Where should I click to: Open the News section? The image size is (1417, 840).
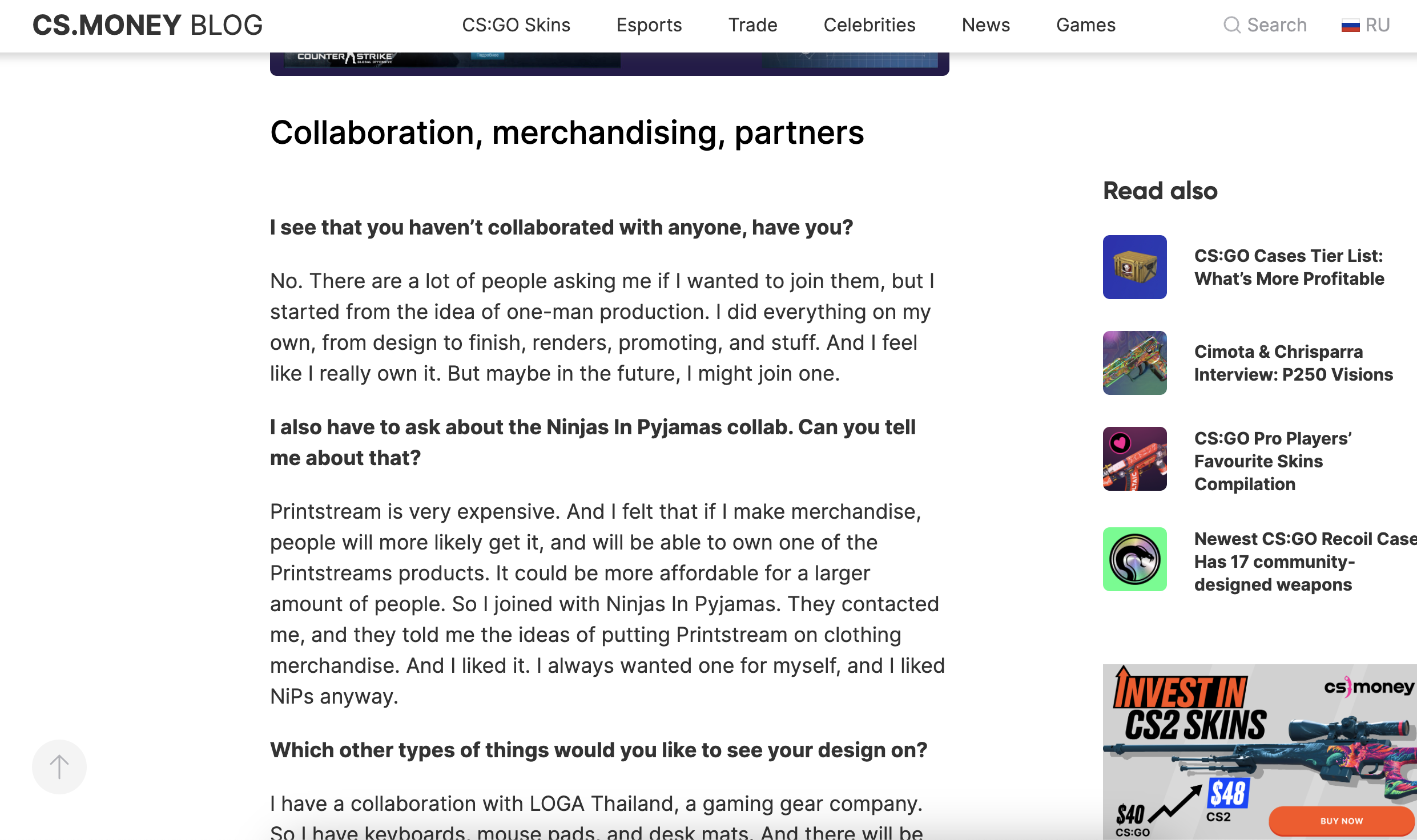click(985, 25)
